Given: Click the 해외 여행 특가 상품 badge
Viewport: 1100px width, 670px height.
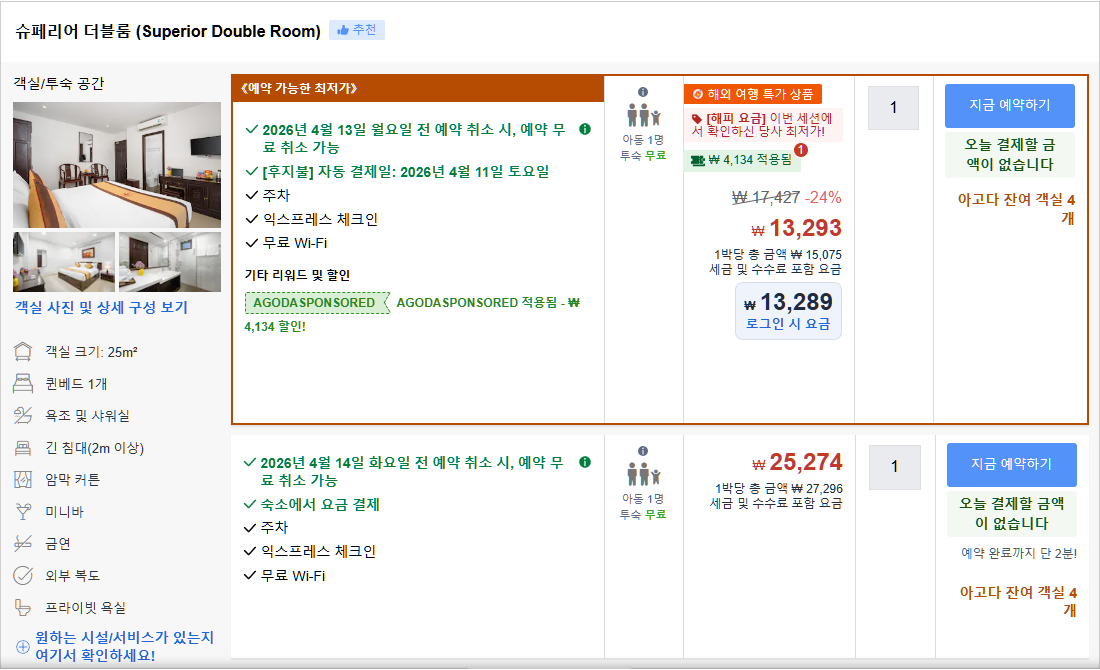Looking at the screenshot, I should click(x=753, y=94).
